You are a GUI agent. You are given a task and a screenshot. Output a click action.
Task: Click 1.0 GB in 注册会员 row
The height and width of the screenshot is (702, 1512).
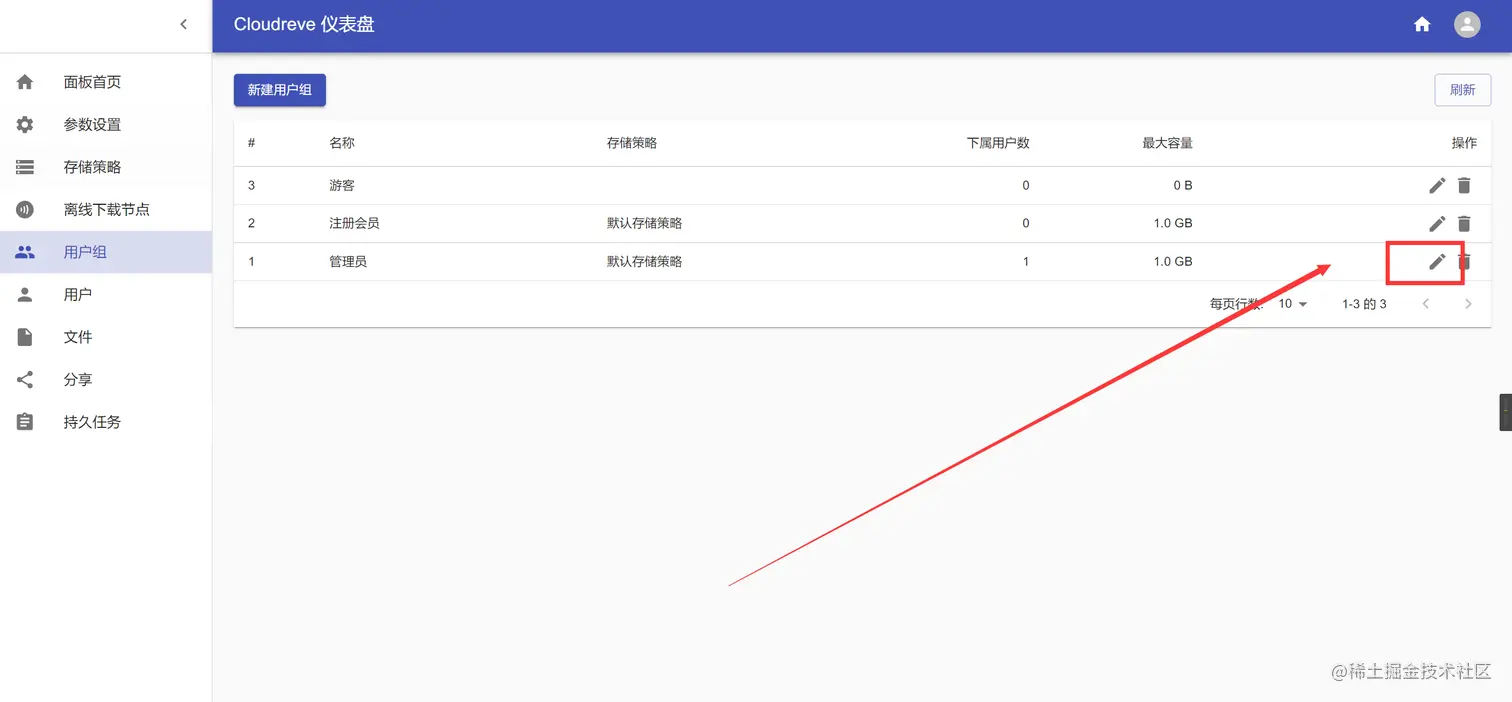(x=1173, y=223)
